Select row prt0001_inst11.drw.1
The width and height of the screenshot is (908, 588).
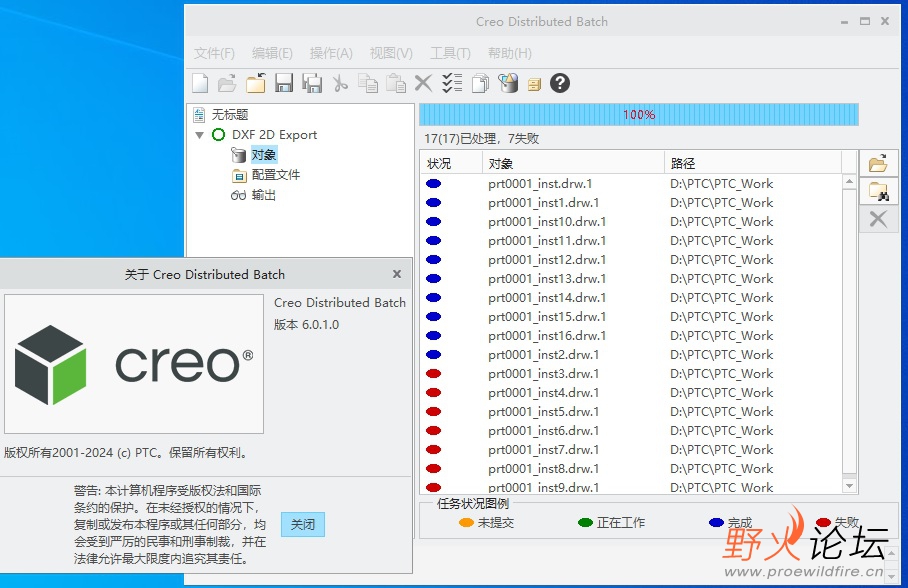pos(631,241)
